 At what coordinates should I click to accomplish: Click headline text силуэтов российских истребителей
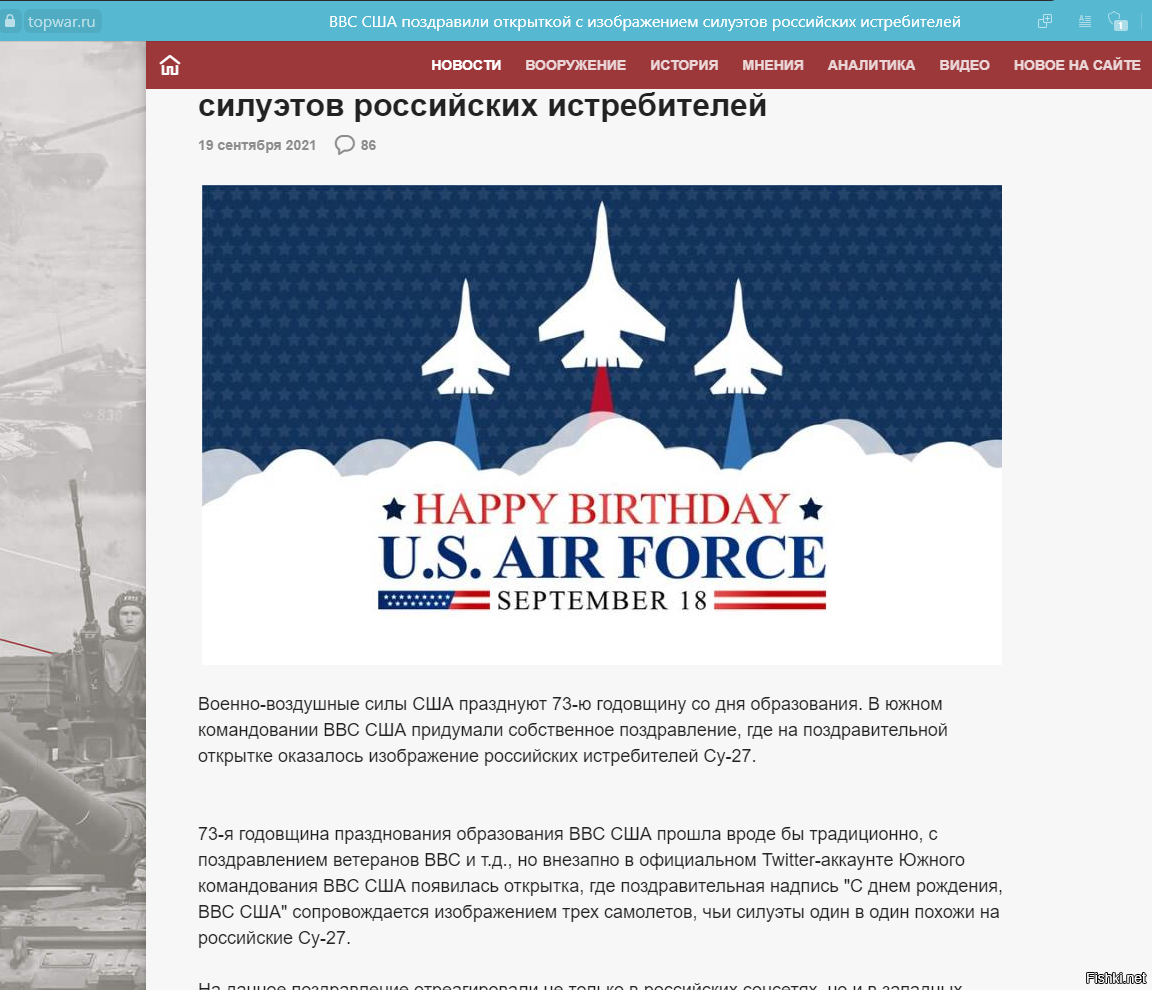pyautogui.click(x=483, y=105)
